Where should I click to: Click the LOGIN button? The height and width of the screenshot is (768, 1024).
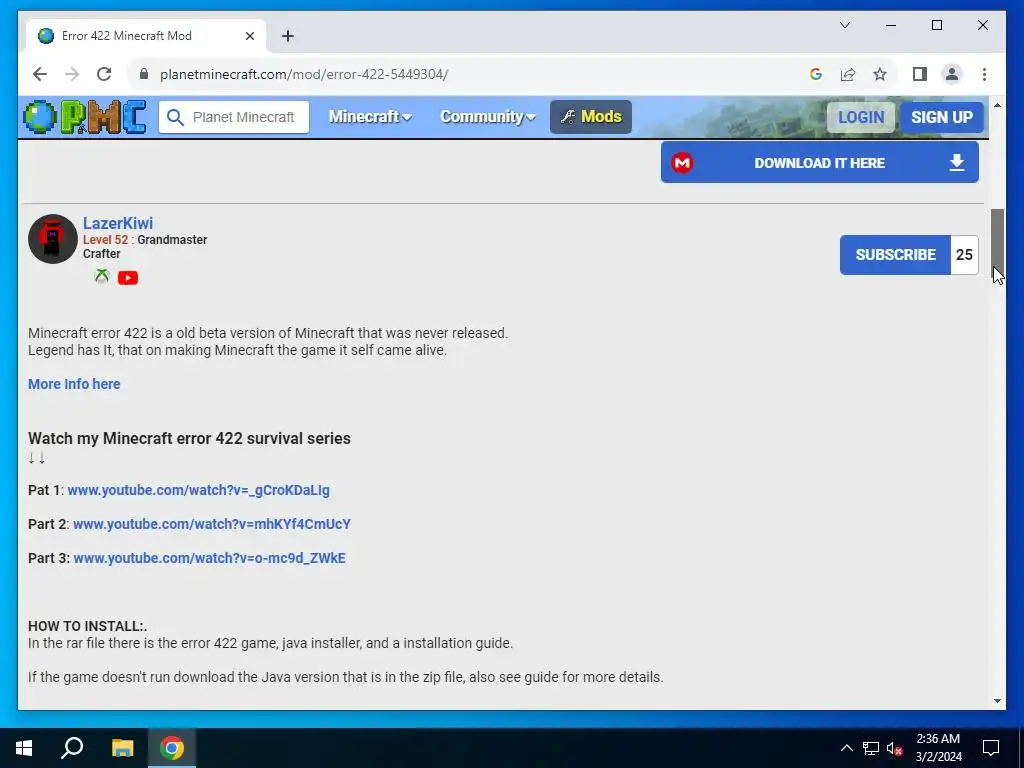[861, 118]
